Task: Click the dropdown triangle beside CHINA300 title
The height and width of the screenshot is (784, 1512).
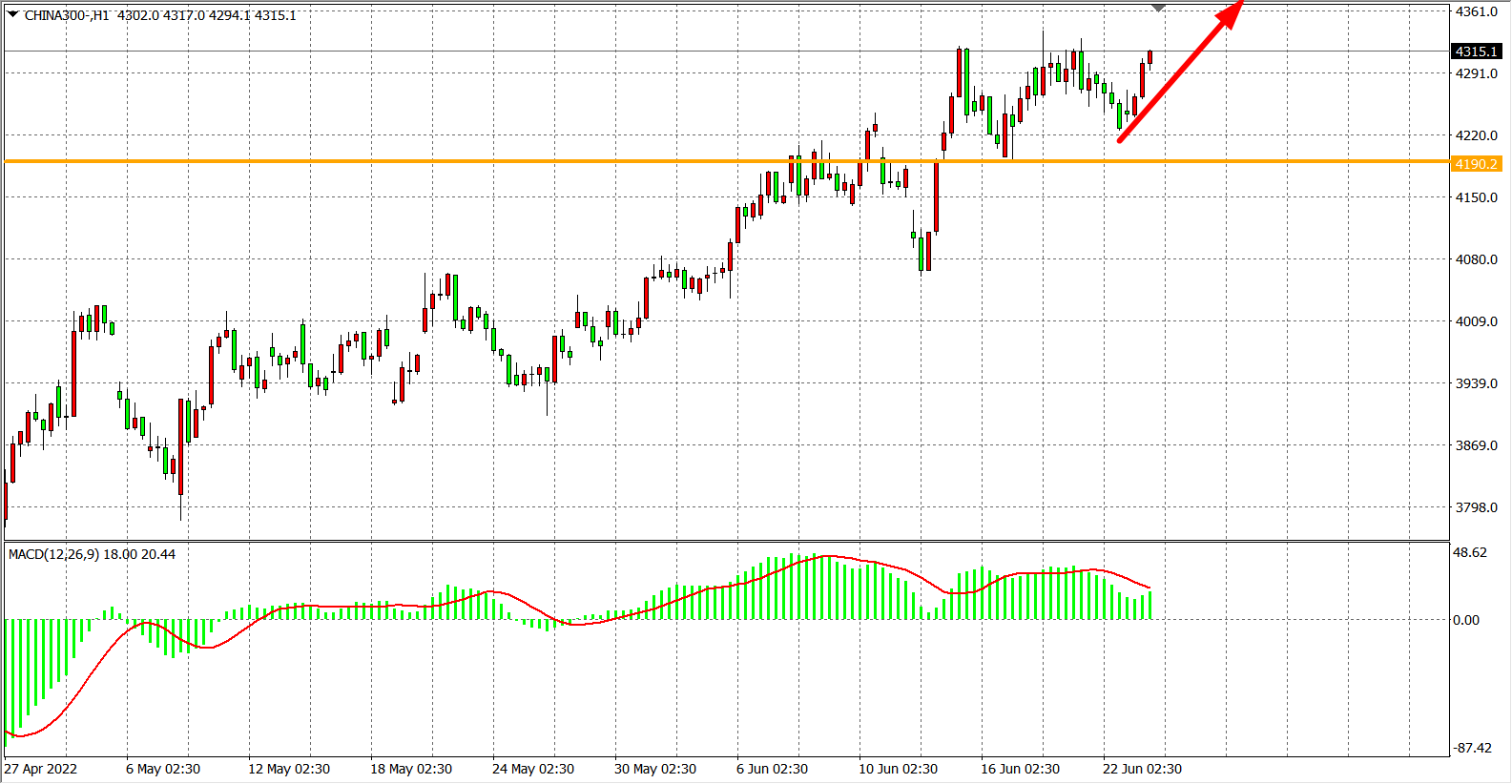Action: coord(13,14)
